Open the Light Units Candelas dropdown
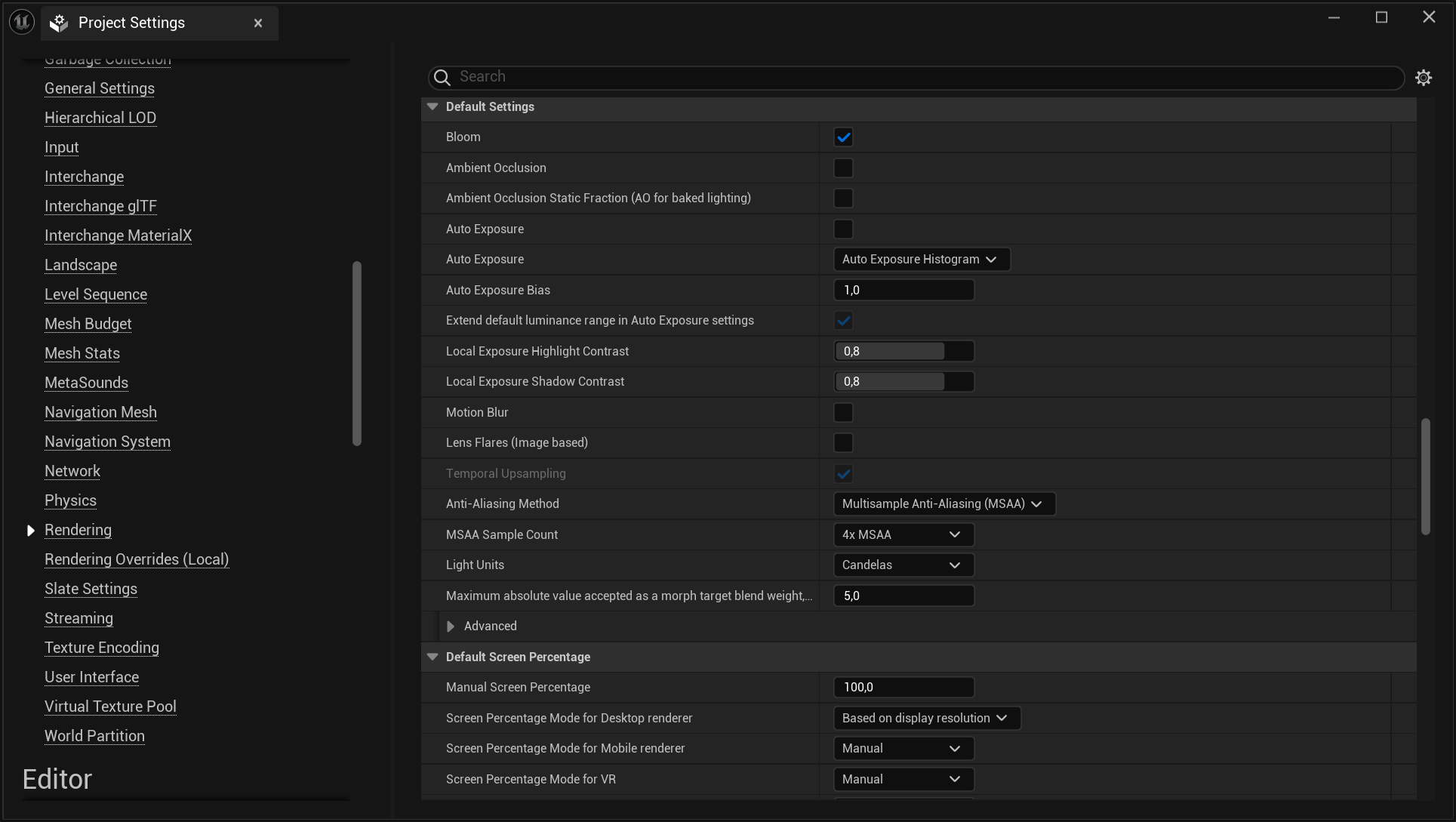This screenshot has width=1456, height=822. coord(902,565)
